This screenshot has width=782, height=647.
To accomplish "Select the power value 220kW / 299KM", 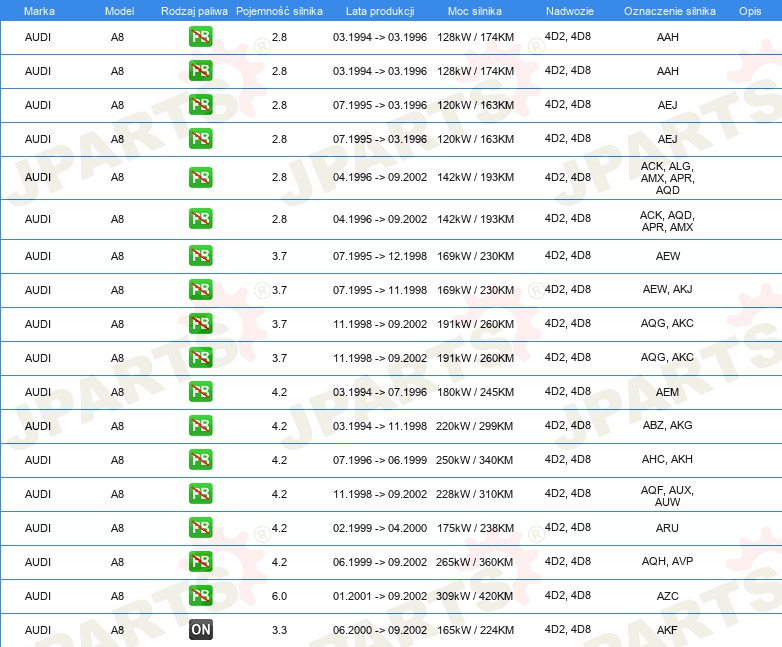I will pyautogui.click(x=474, y=426).
